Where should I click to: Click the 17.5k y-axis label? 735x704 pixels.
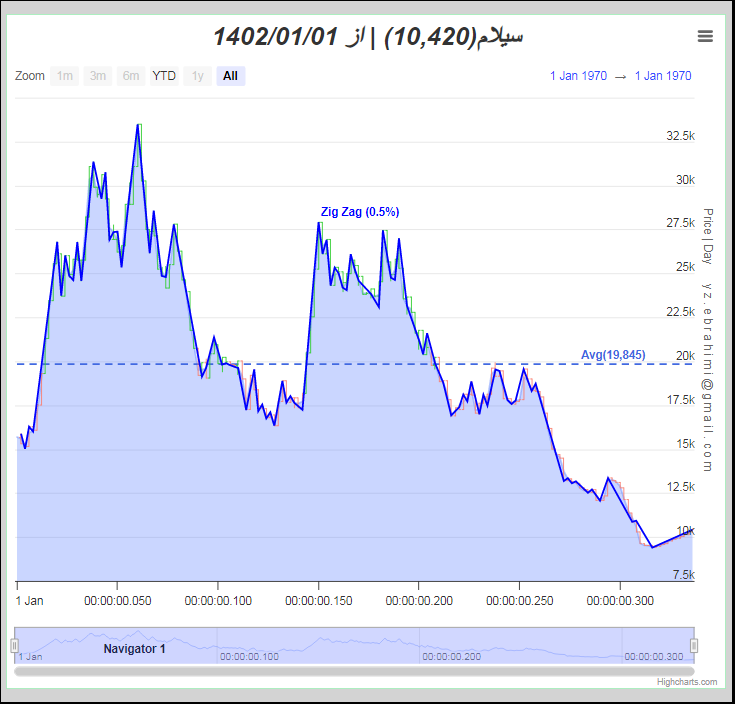(680, 400)
